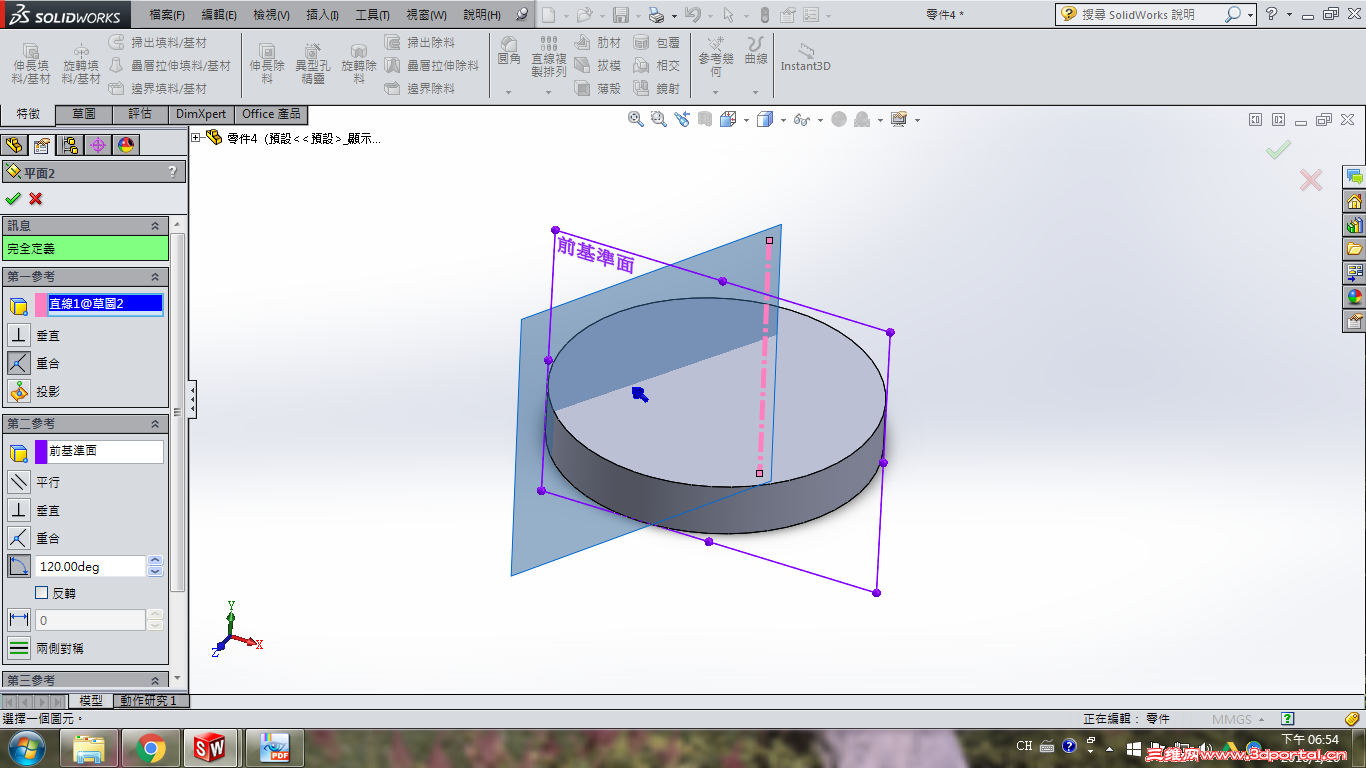1366x768 pixels.
Task: Toggle 垂直 perpendicular in the first reference
Action: 19,335
